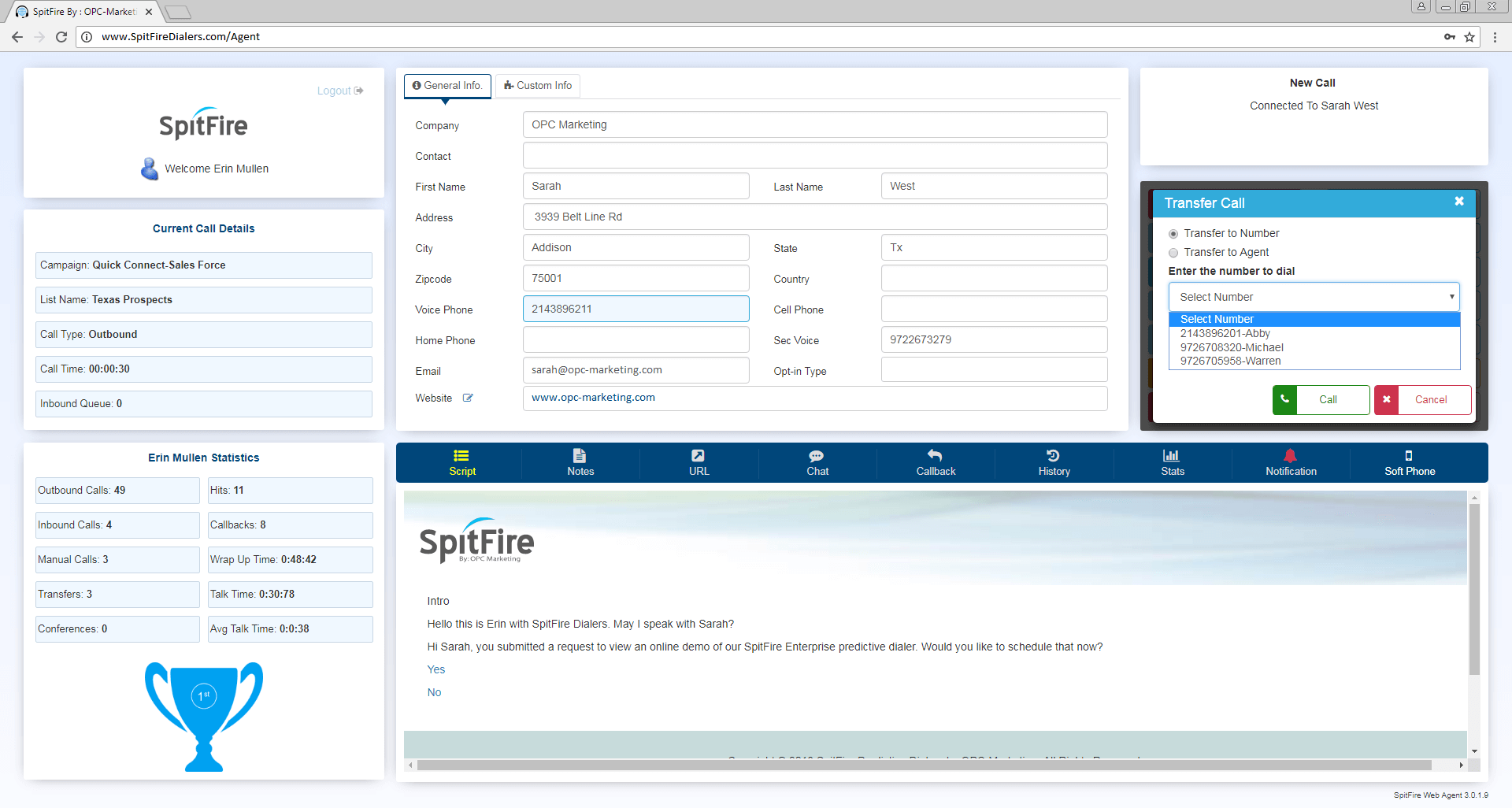
Task: Click the edit icon next to Website
Action: tap(468, 398)
